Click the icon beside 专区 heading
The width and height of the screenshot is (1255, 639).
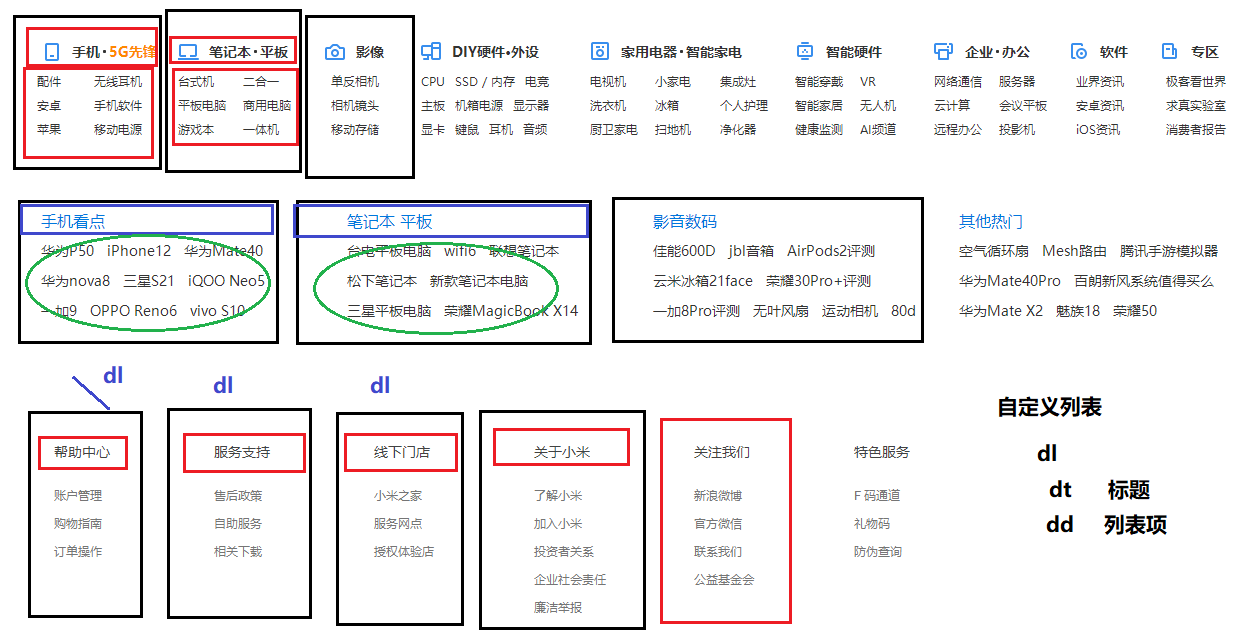coord(1170,52)
